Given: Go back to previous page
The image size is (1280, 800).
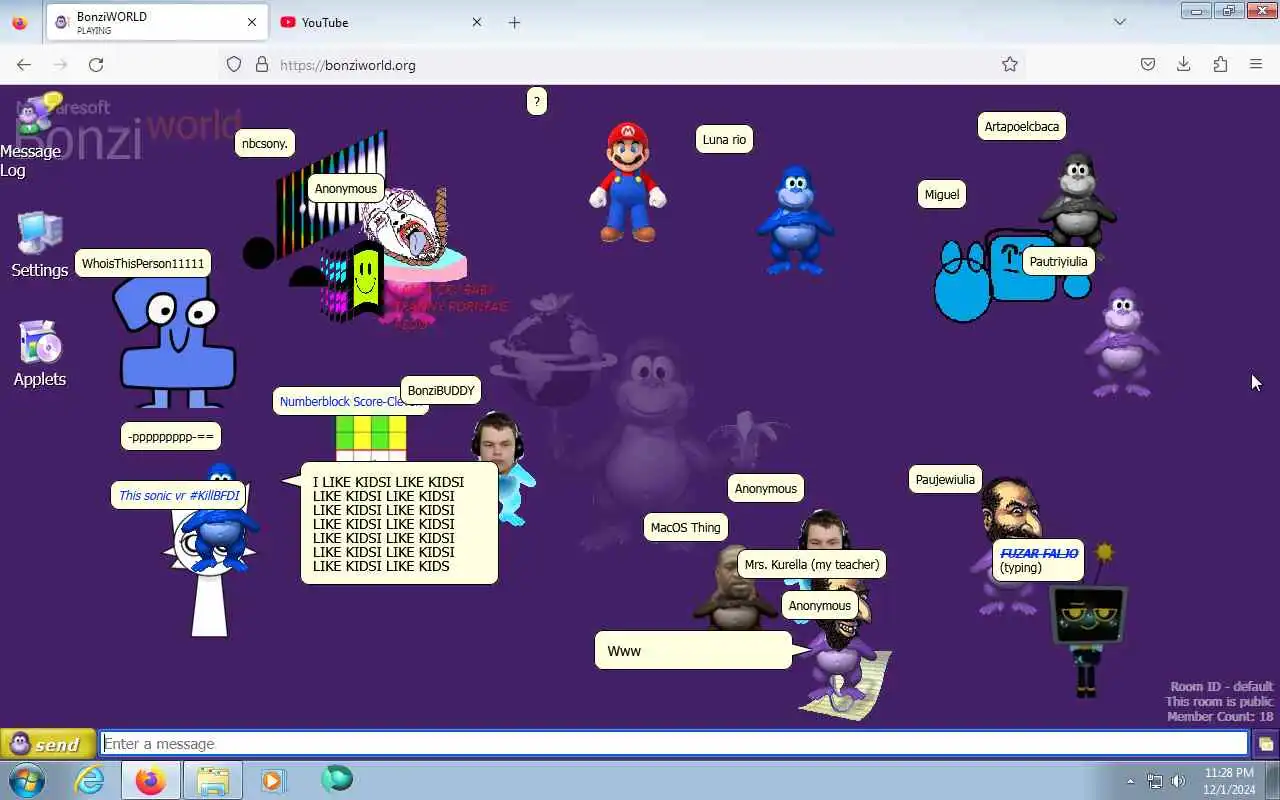Looking at the screenshot, I should pyautogui.click(x=24, y=64).
